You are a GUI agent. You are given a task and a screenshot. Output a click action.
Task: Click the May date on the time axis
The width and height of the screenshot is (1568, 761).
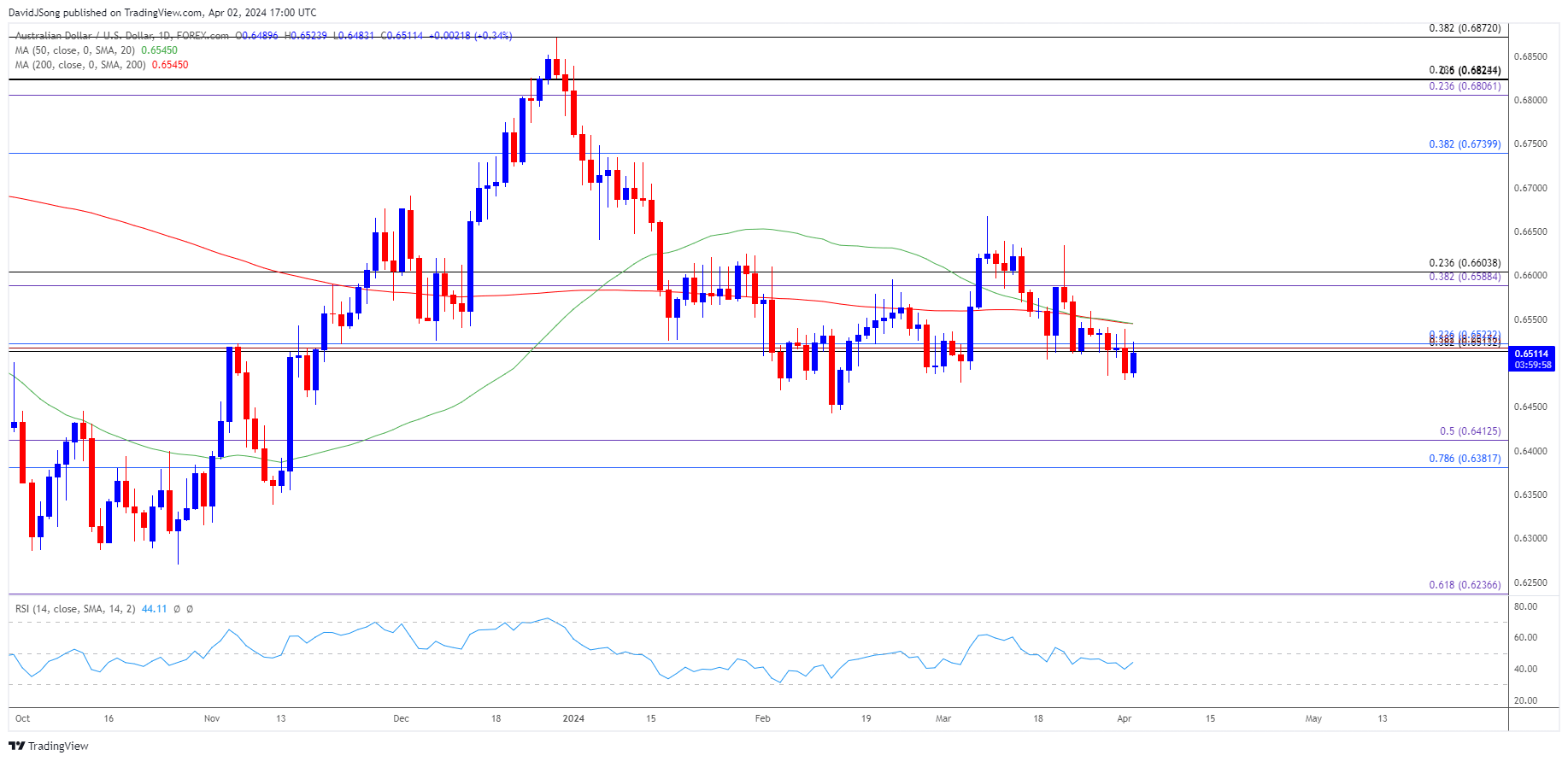tap(1313, 718)
